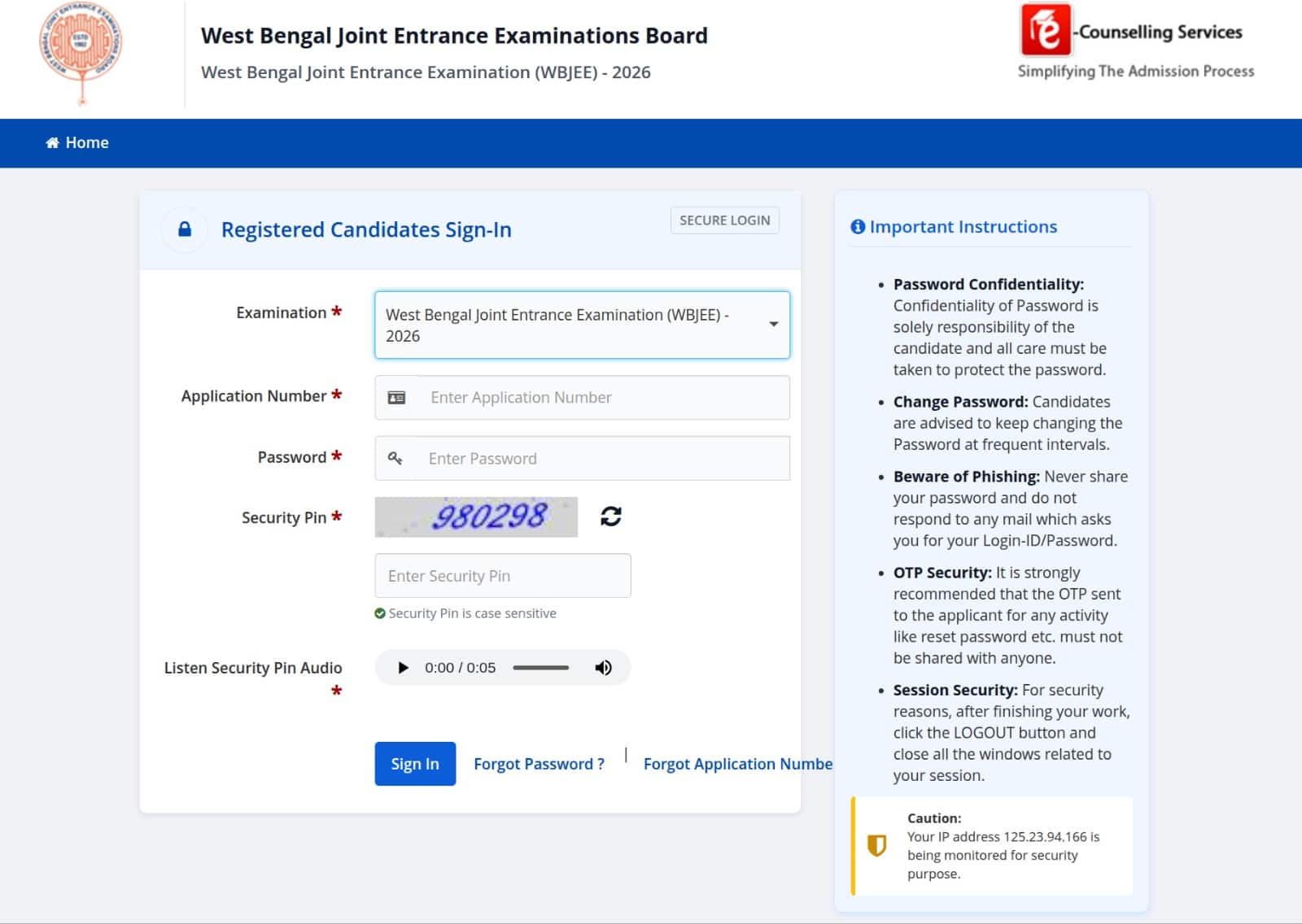
Task: Click the Security Pin is case sensitive note
Action: click(472, 613)
